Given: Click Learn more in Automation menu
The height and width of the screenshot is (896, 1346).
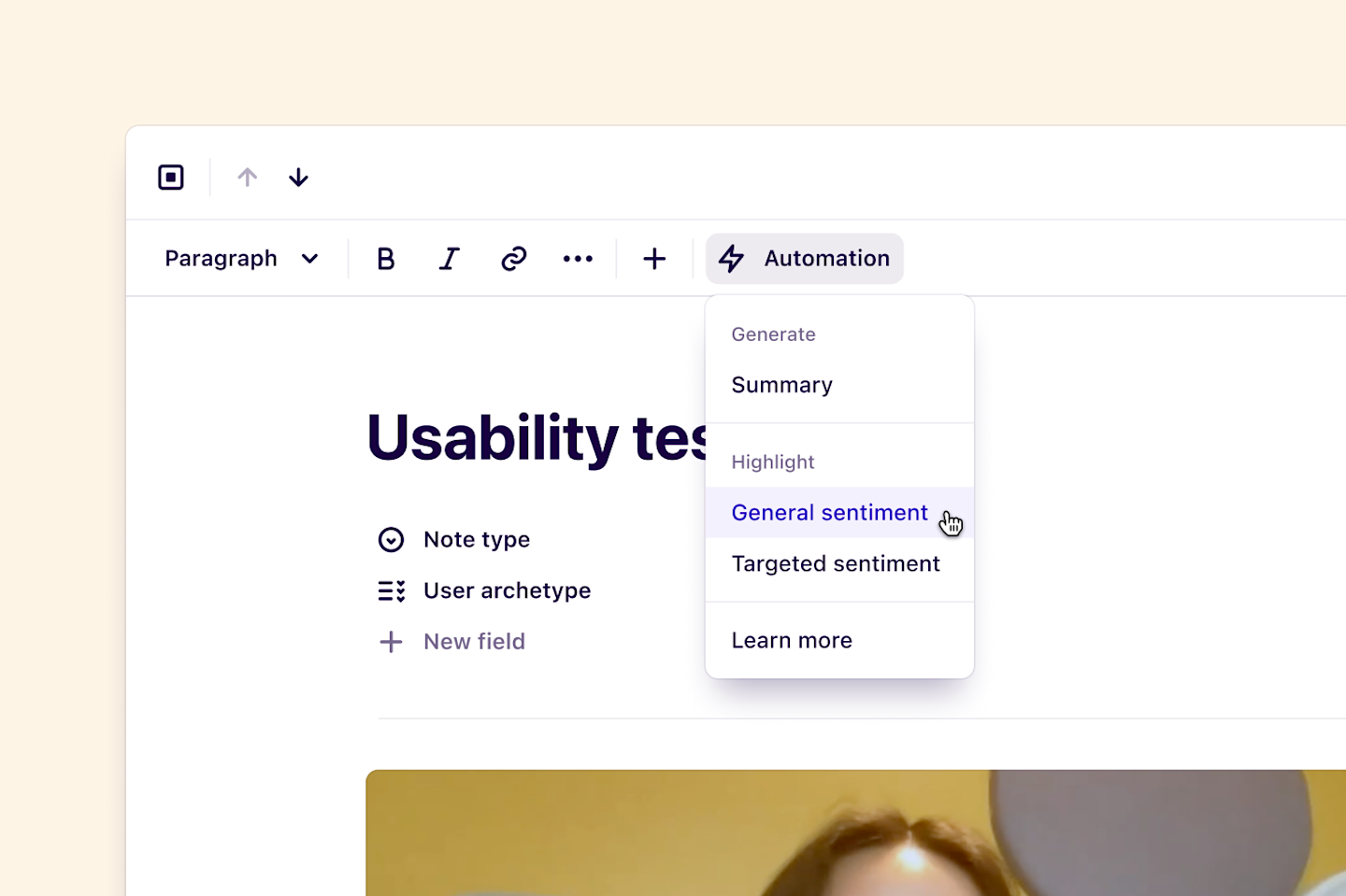Looking at the screenshot, I should [x=839, y=641].
